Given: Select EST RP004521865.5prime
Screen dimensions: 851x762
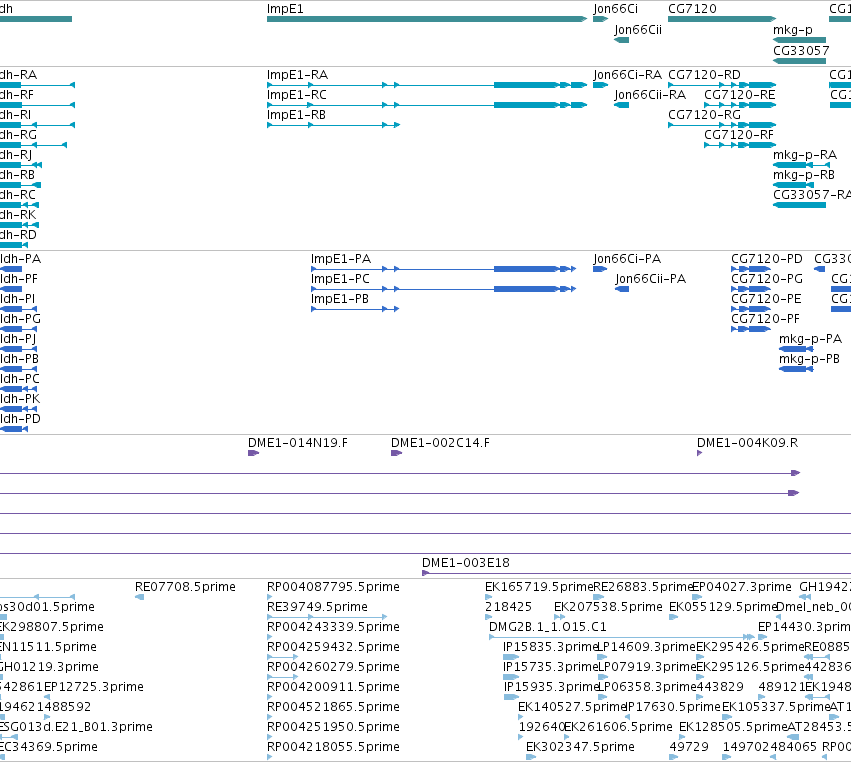Looking at the screenshot, I should click(333, 707).
